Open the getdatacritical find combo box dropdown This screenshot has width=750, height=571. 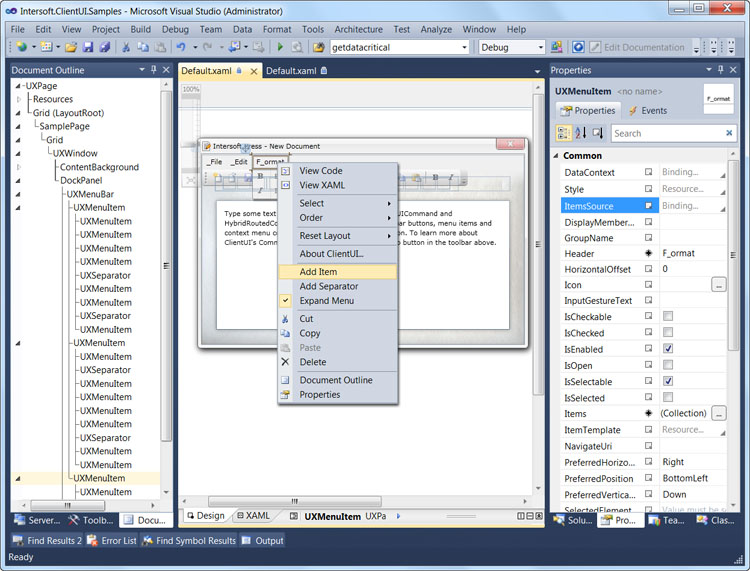[x=464, y=47]
